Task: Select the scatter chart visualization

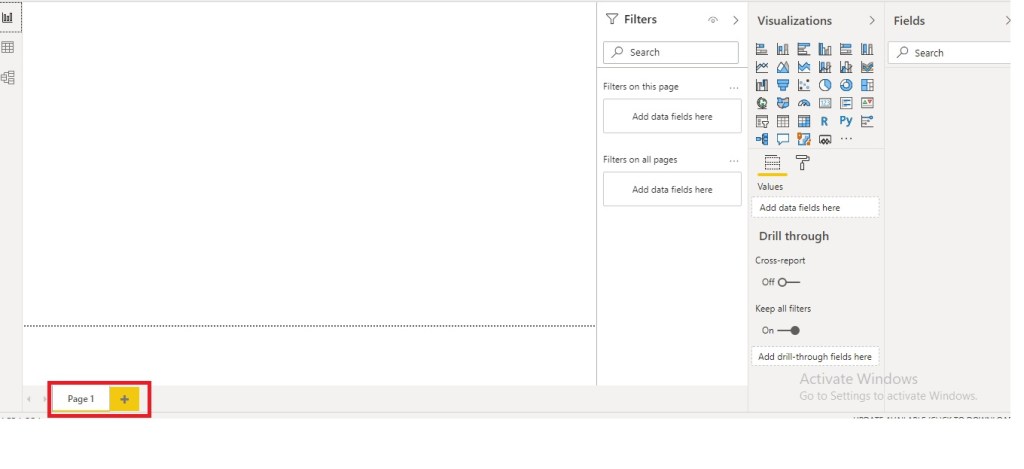Action: click(804, 85)
